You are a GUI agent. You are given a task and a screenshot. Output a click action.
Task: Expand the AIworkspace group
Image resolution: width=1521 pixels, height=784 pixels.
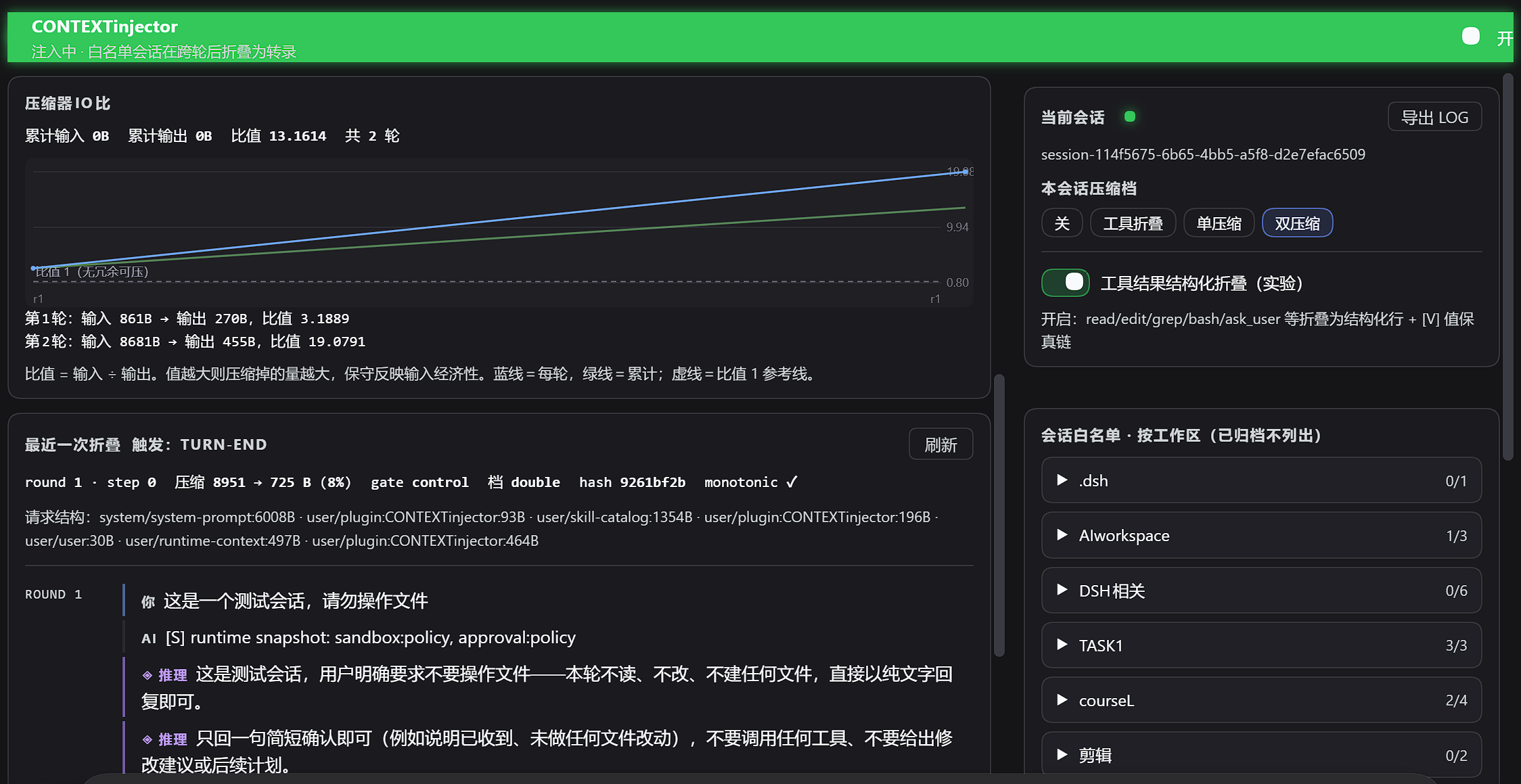pos(1262,536)
